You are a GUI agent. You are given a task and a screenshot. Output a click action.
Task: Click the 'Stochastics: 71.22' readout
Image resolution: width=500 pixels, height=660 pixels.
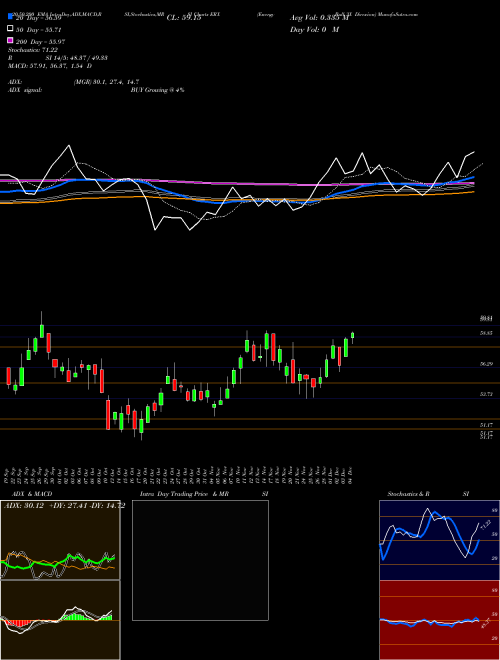(33, 50)
